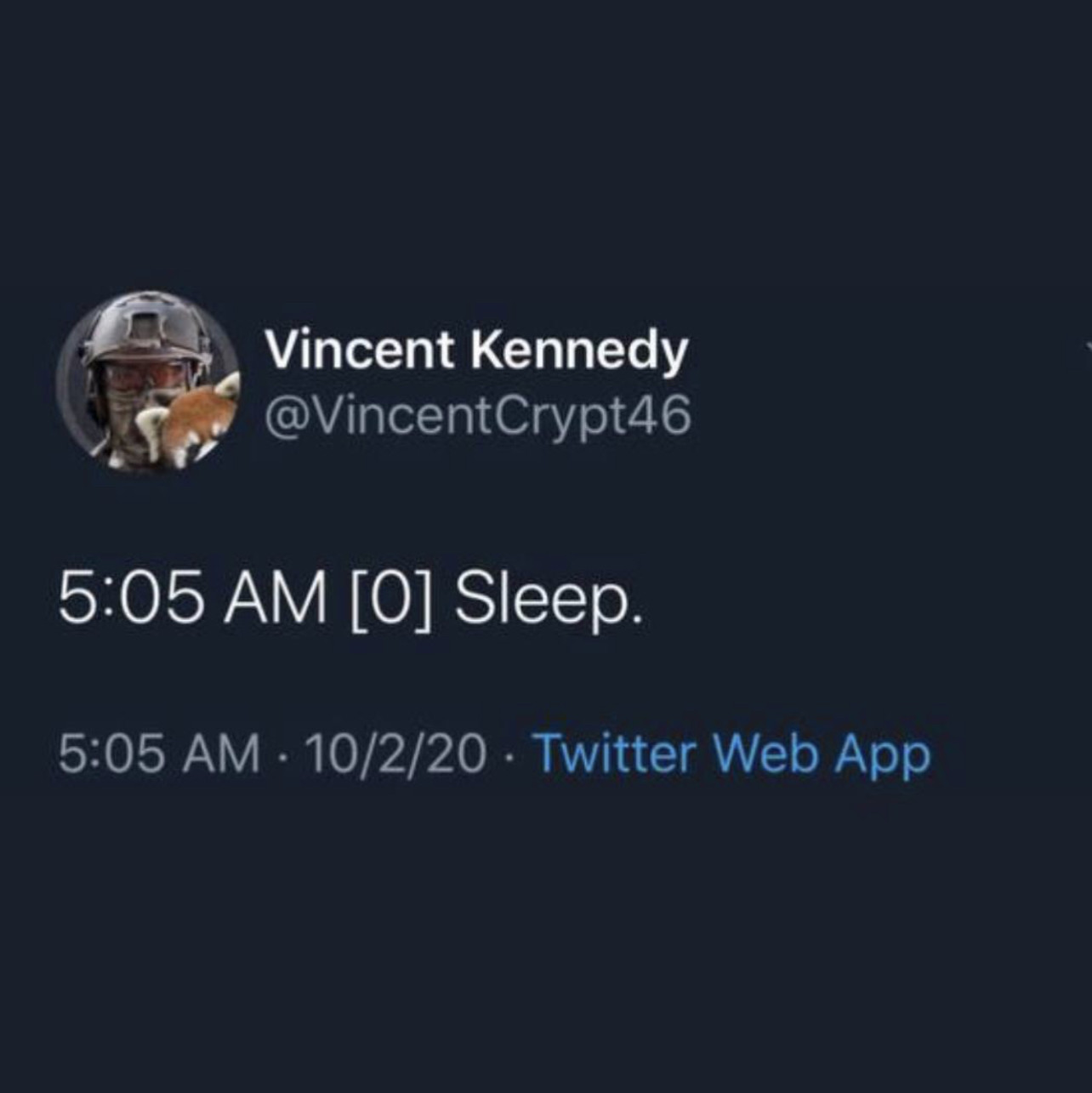Viewport: 1092px width, 1093px height.
Task: Click the dot separator before Twitter Web App
Action: [x=509, y=755]
